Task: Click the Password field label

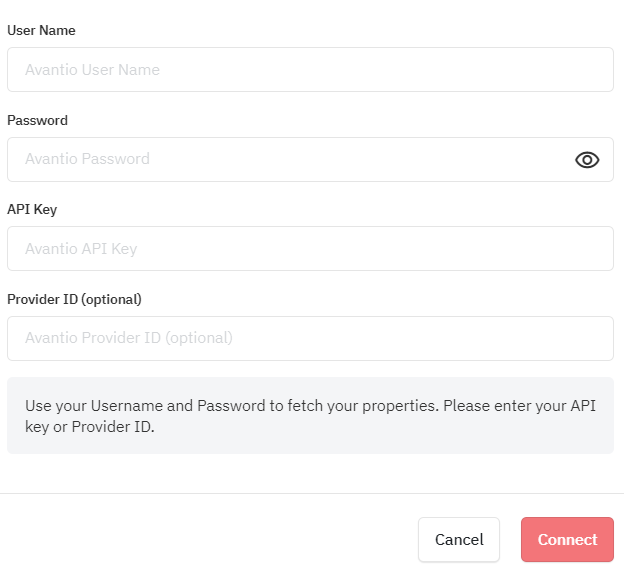Action: pyautogui.click(x=37, y=121)
